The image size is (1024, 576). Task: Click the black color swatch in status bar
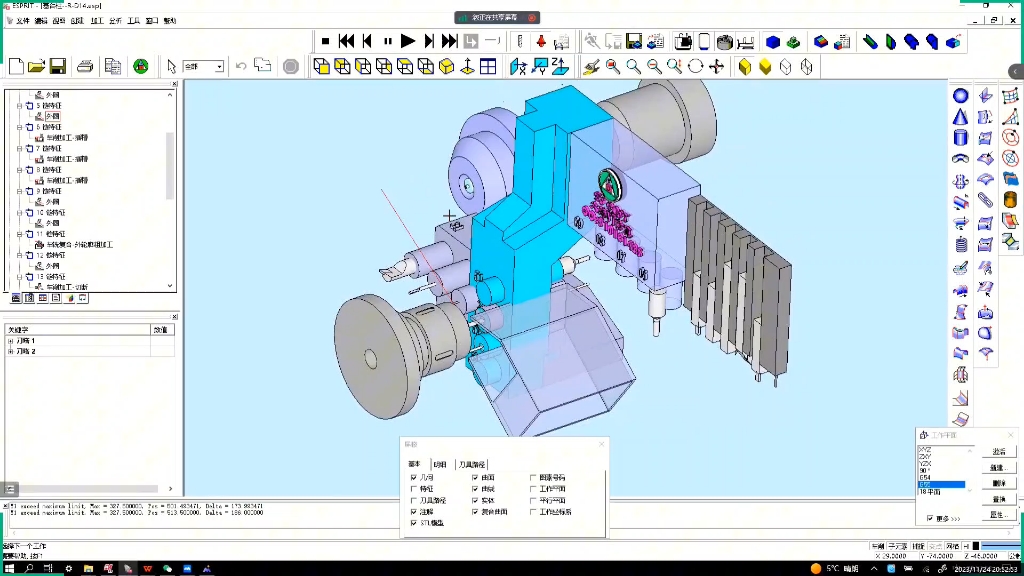(x=976, y=546)
